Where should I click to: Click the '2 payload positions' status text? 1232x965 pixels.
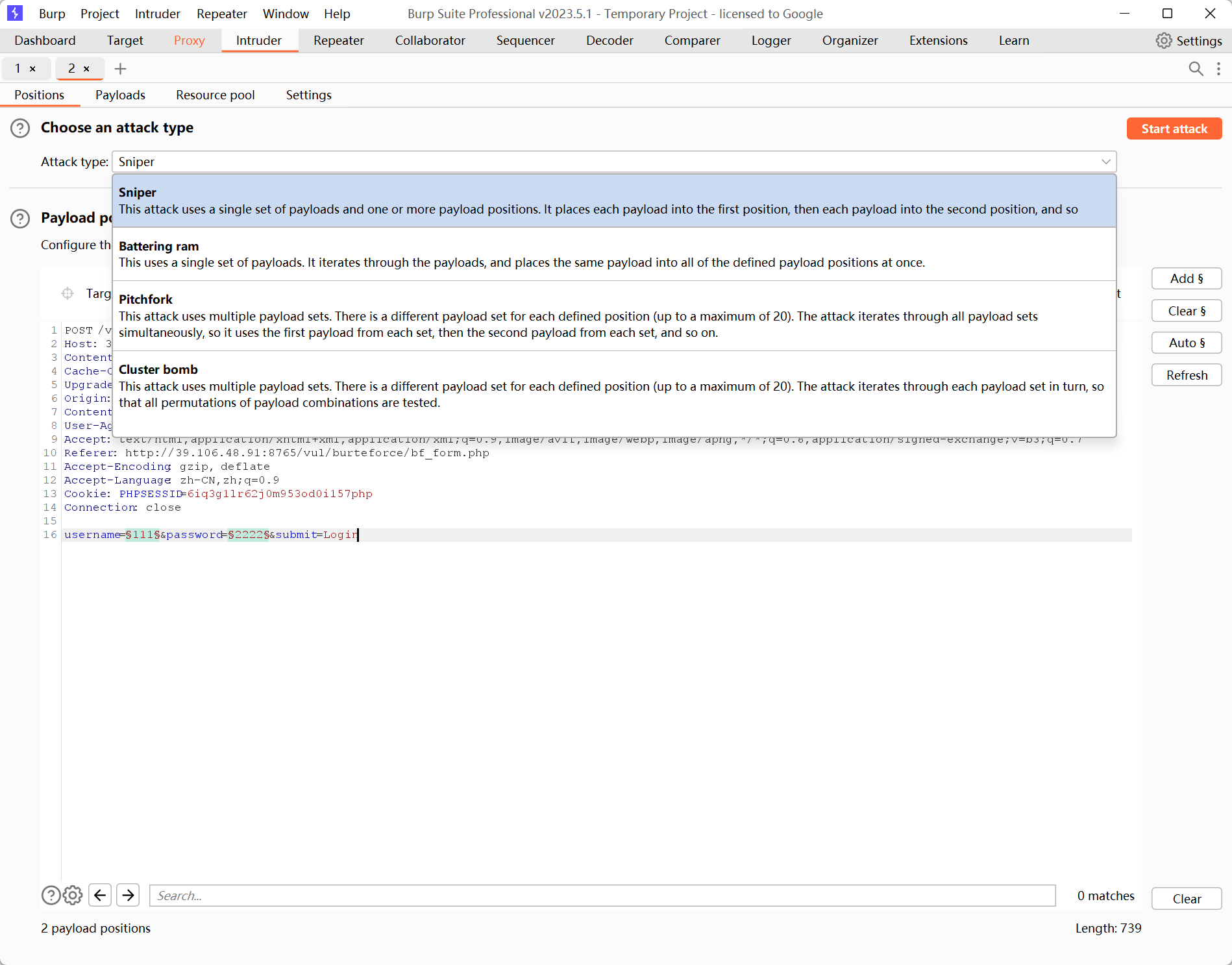click(x=95, y=929)
